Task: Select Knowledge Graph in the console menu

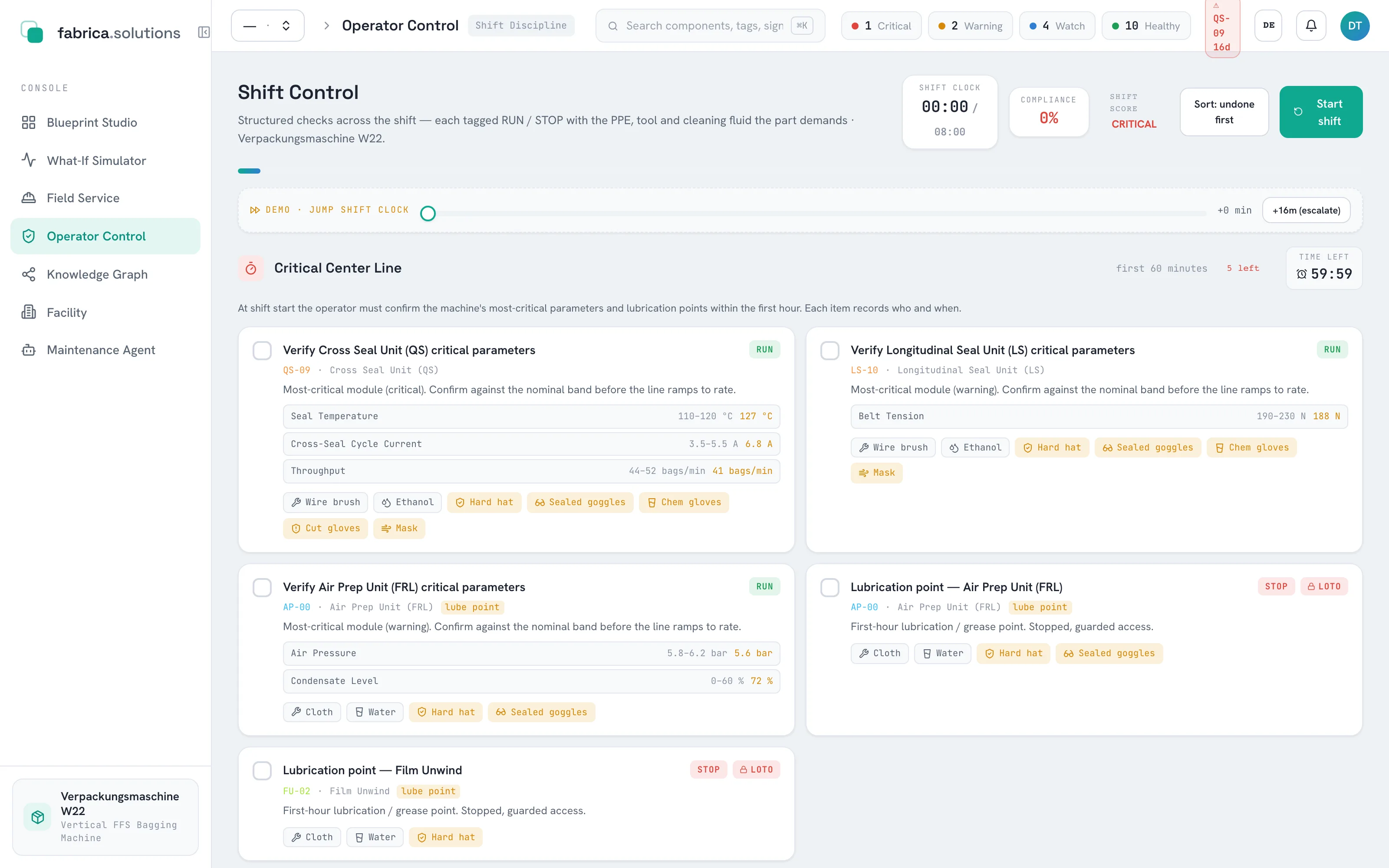Action: (105, 274)
